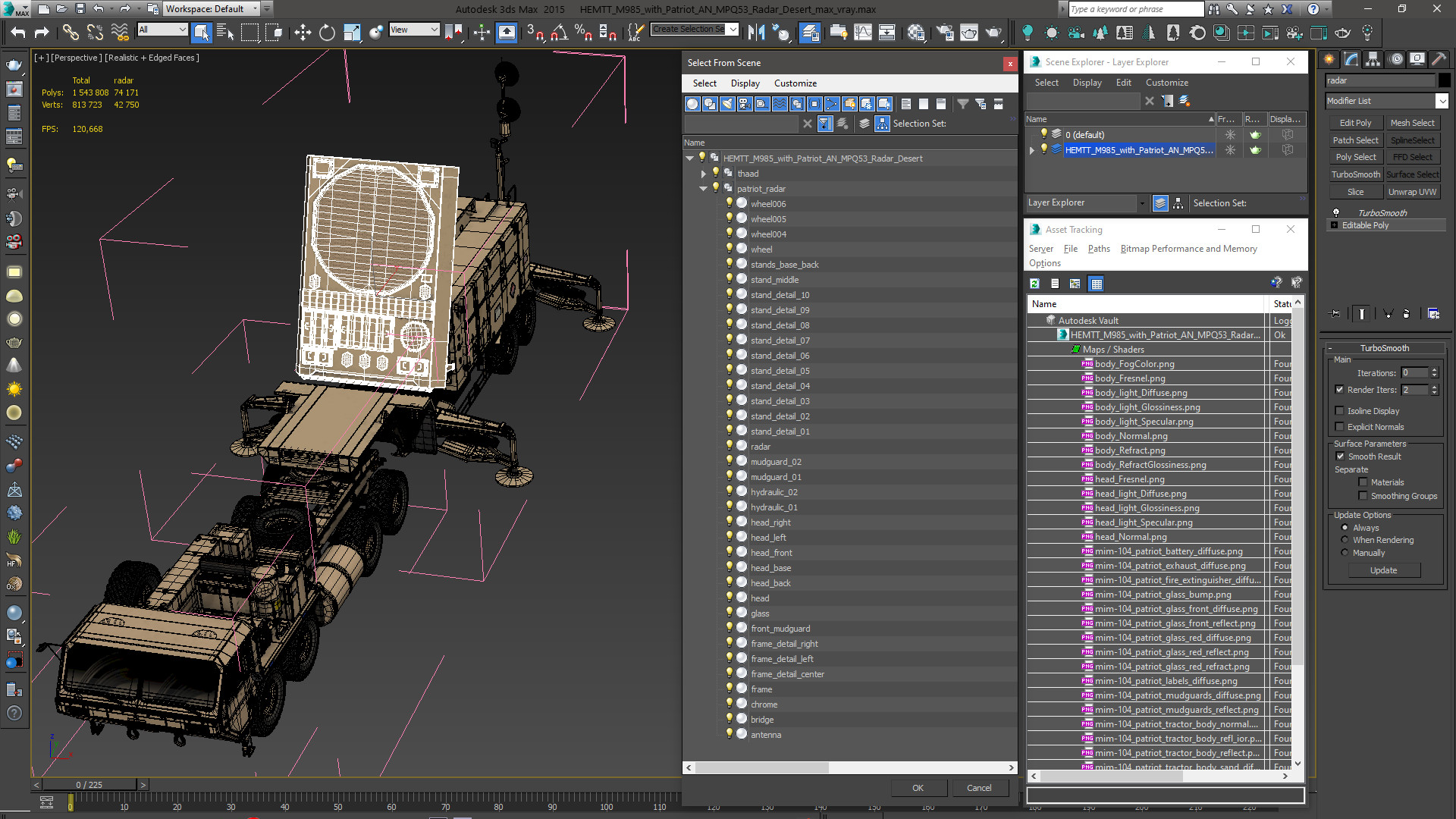
Task: Enable Isoline Display checkbox
Action: tap(1340, 411)
